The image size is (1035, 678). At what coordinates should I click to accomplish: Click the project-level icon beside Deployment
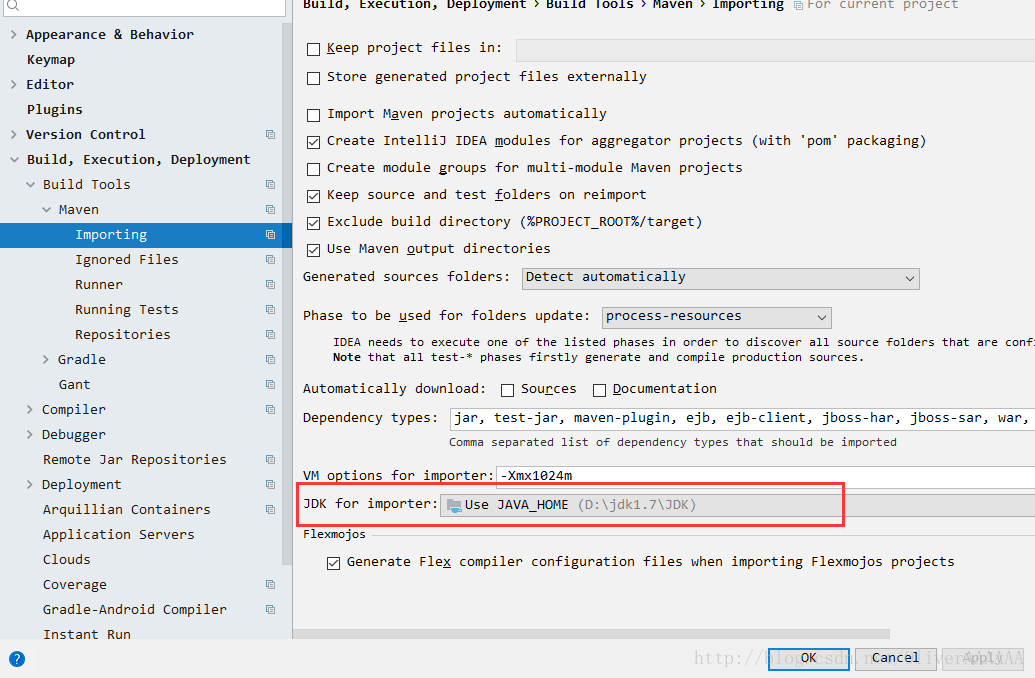pyautogui.click(x=270, y=485)
